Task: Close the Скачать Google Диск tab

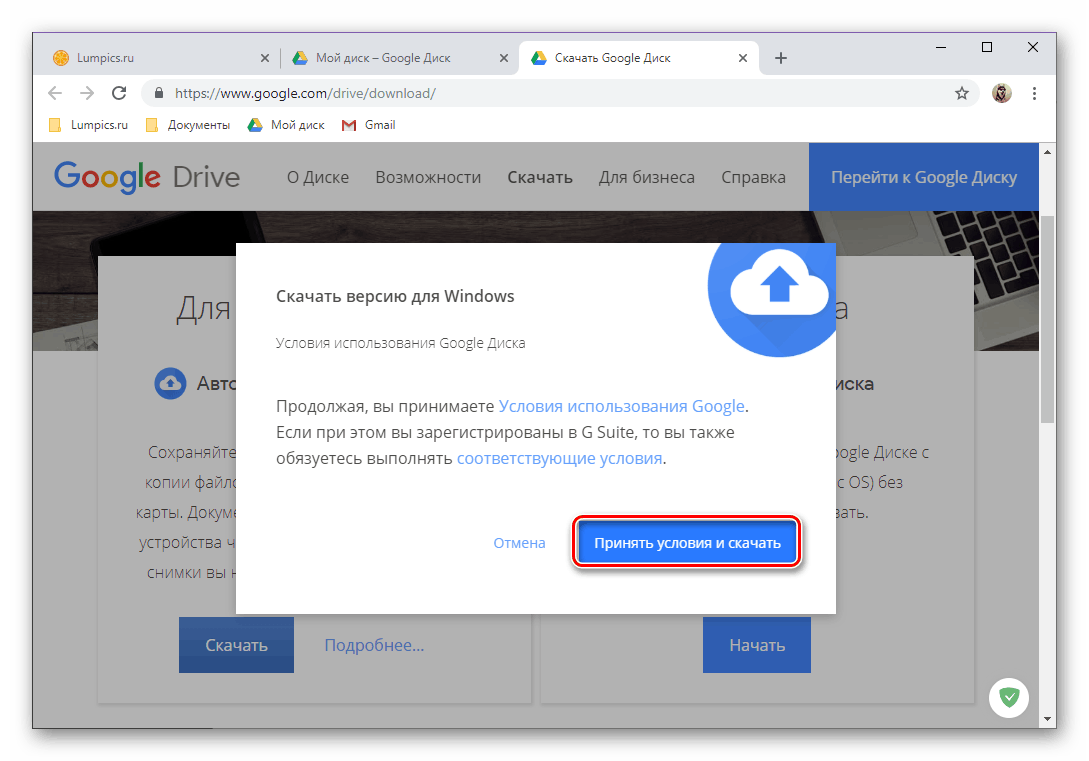Action: point(743,58)
